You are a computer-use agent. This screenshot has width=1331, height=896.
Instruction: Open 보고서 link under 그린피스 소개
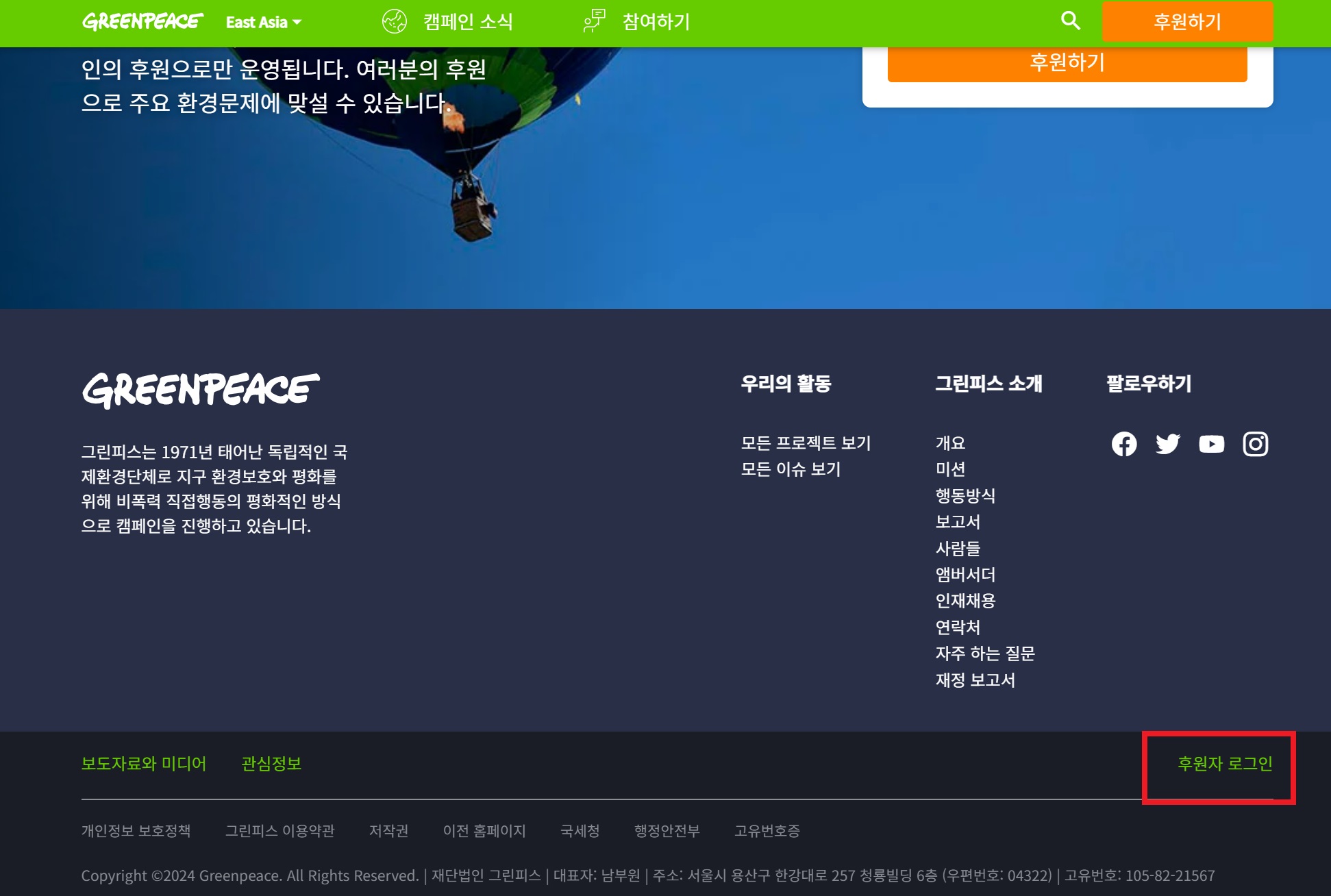coord(958,522)
